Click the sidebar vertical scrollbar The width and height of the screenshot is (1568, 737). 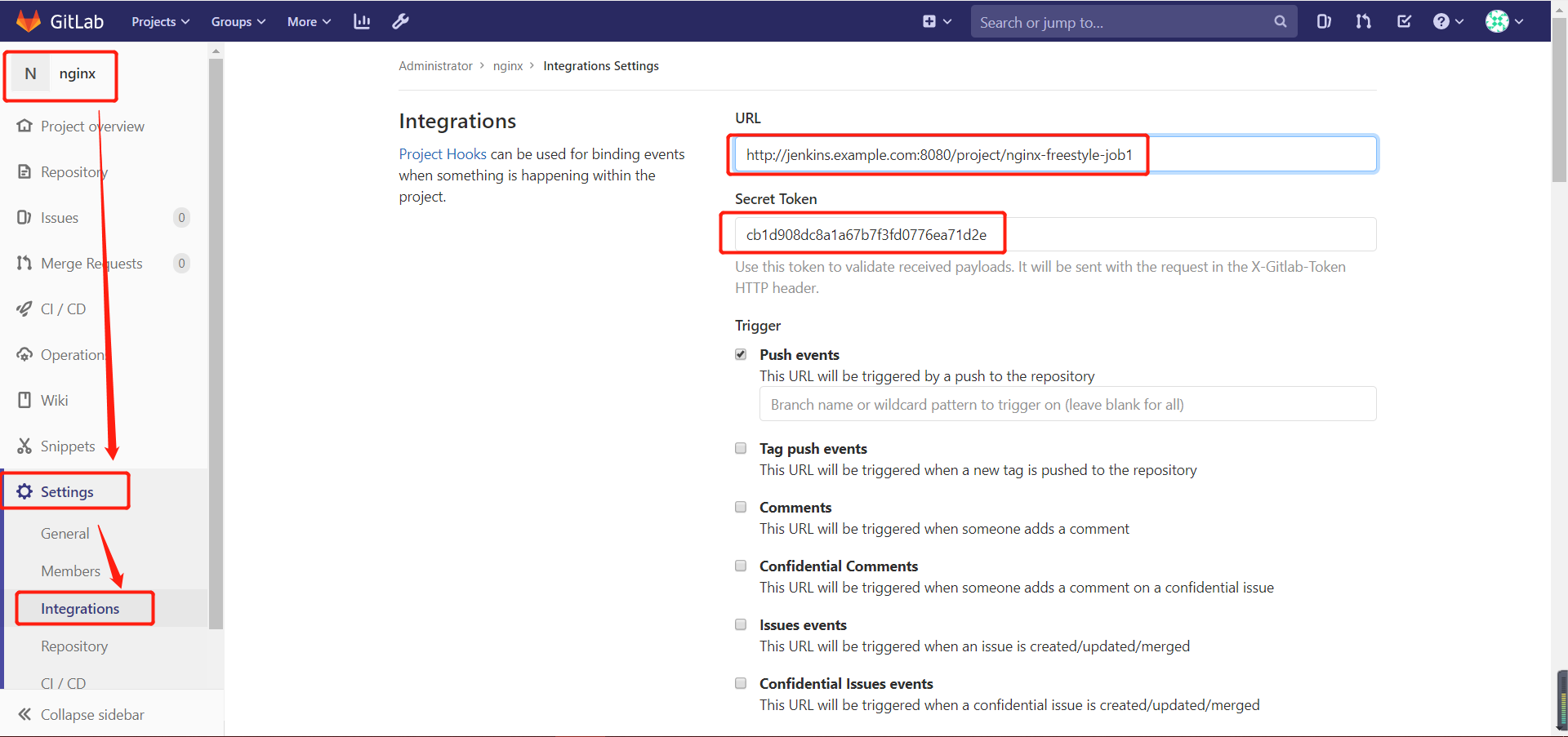coord(216,343)
